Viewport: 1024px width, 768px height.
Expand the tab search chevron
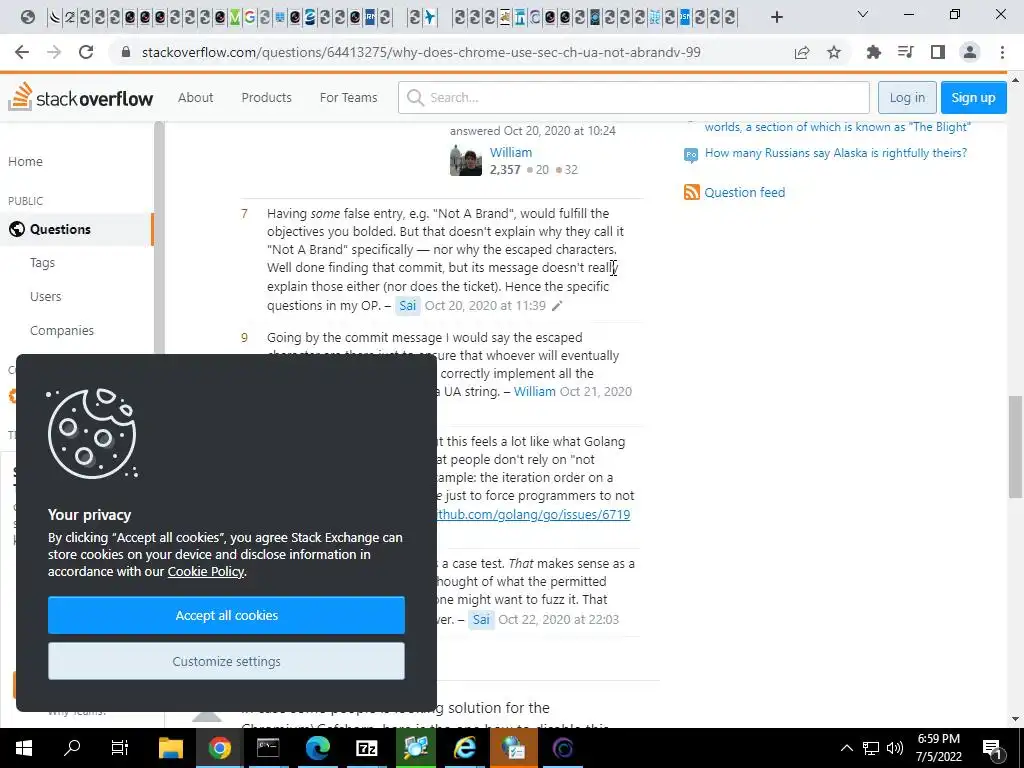(x=863, y=14)
